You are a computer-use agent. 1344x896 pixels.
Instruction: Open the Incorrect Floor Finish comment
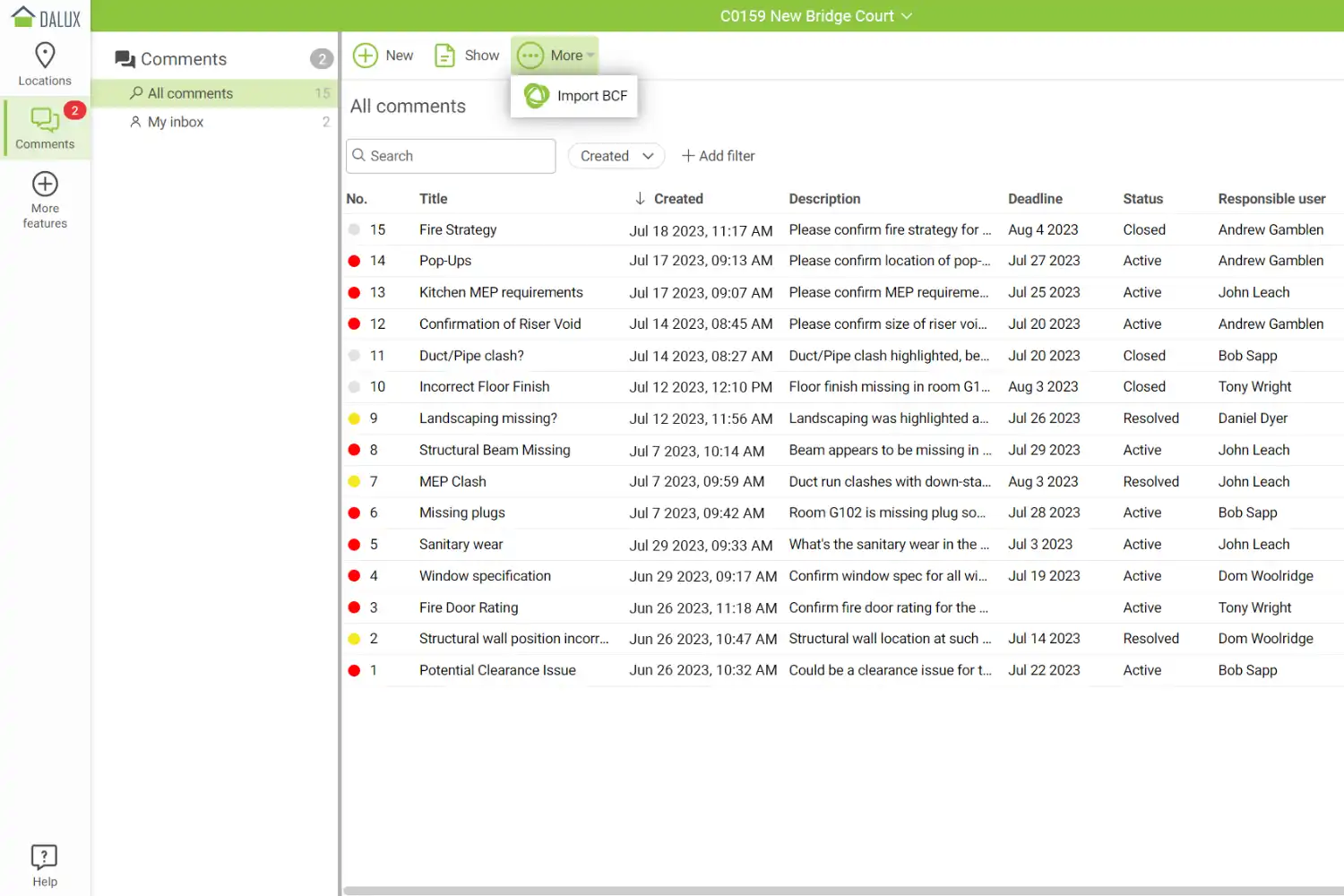point(484,387)
